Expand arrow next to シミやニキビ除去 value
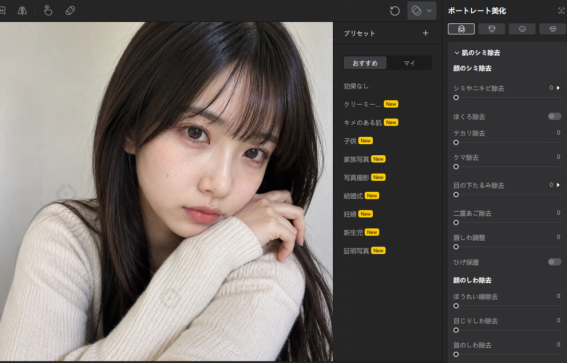 tap(558, 88)
